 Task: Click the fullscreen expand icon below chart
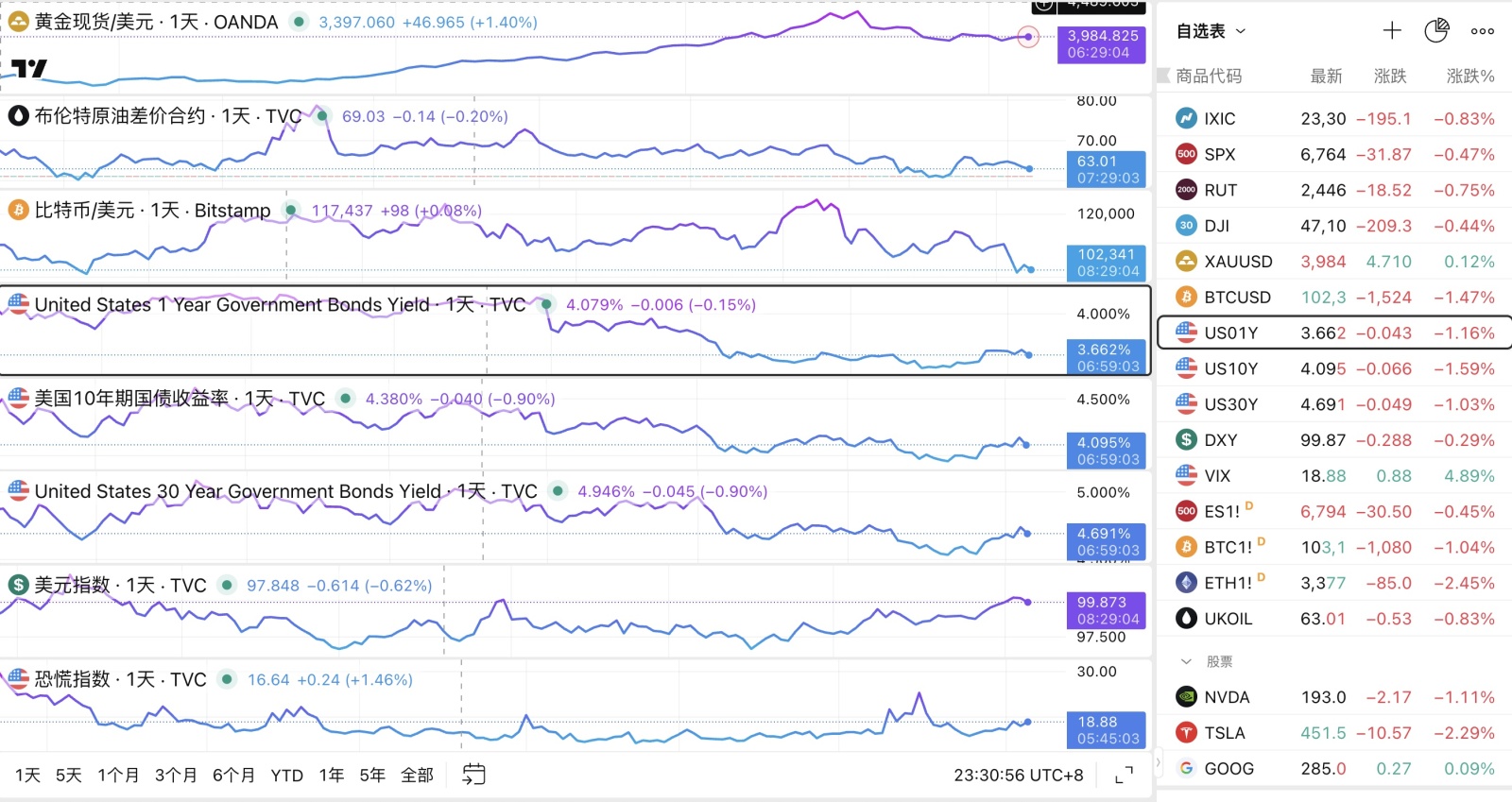(1124, 776)
